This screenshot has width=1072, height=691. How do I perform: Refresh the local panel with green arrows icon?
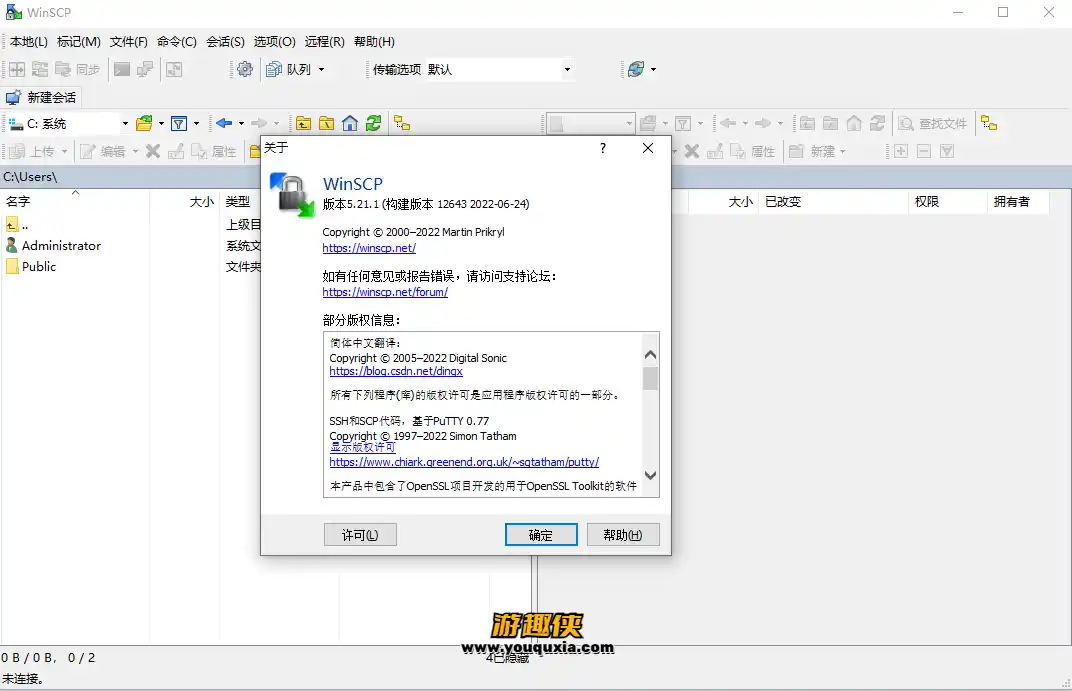[373, 124]
